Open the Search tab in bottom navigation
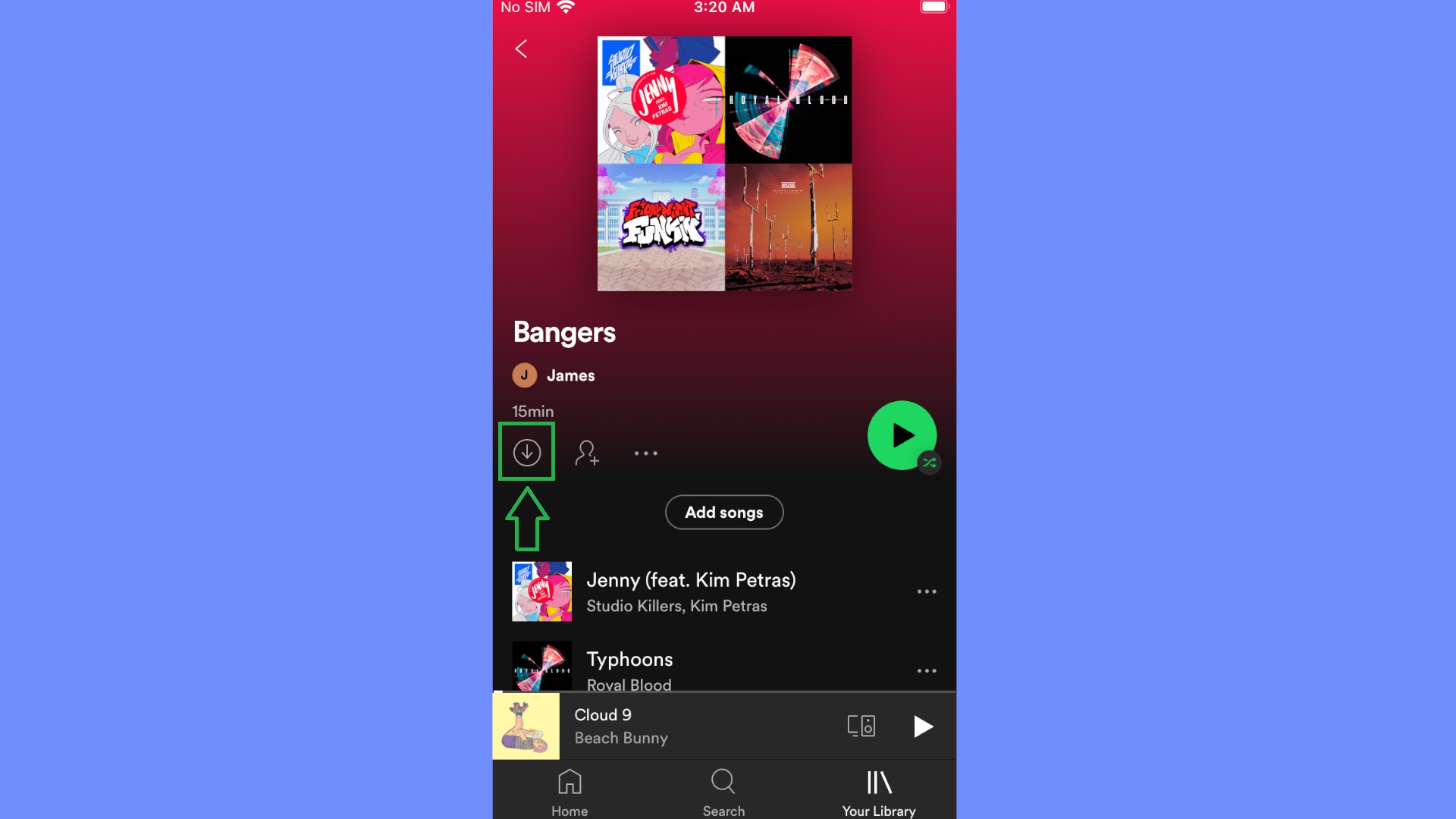1456x819 pixels. coord(724,790)
